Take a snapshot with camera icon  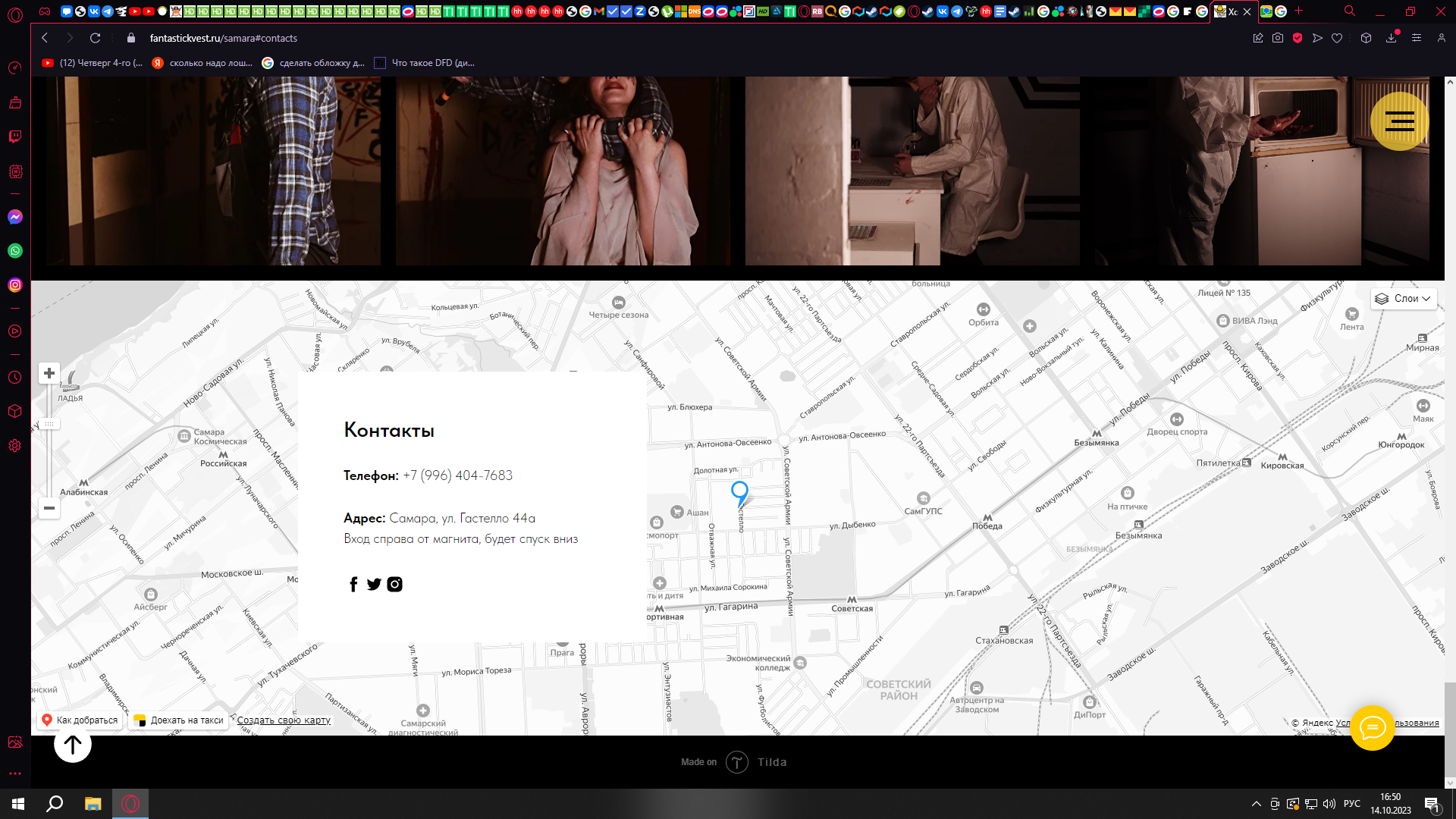(x=1278, y=38)
